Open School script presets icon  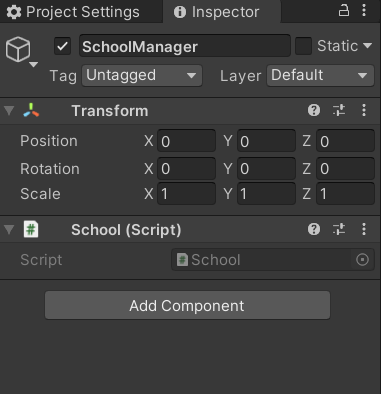339,229
